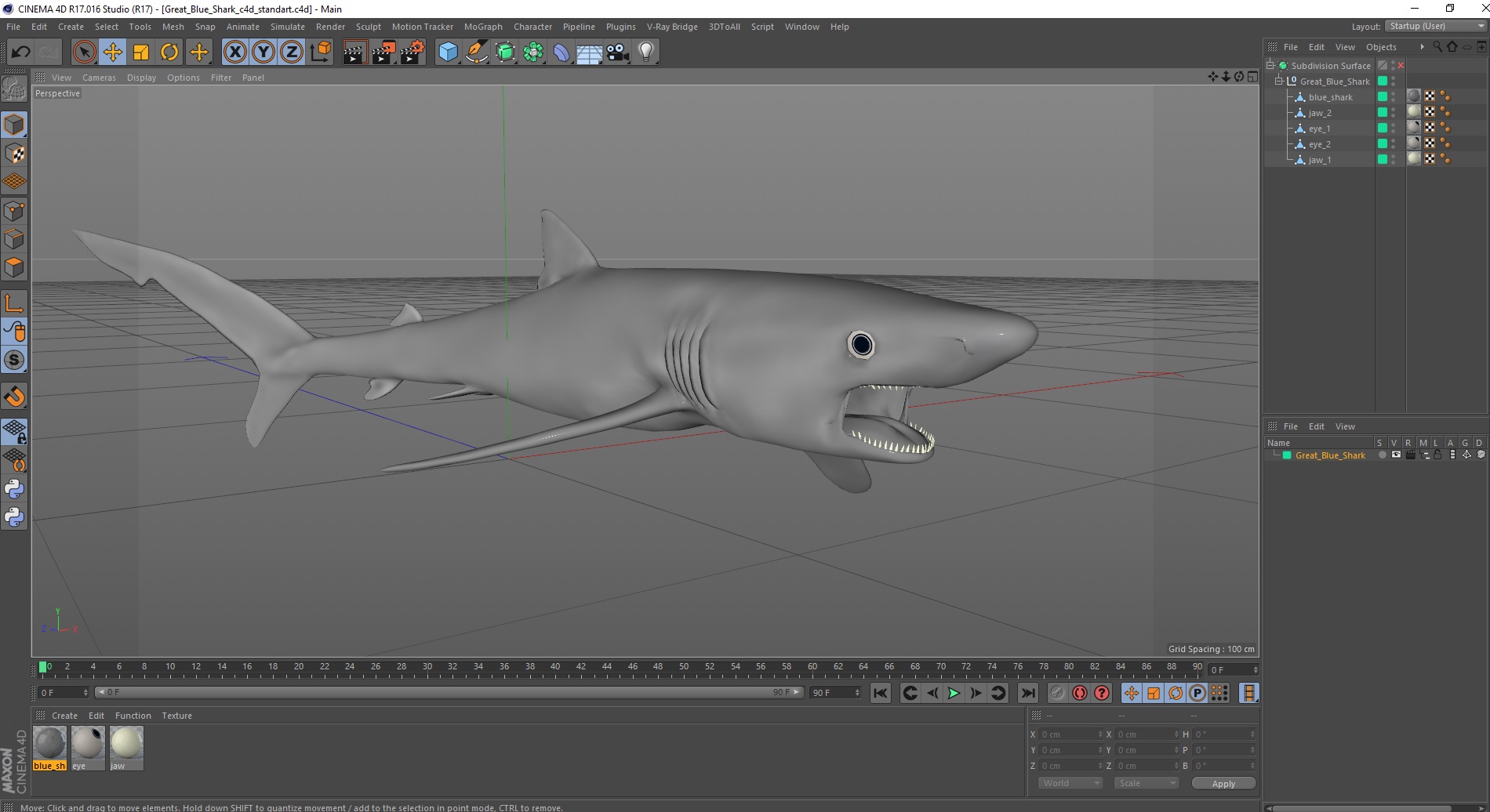Open the Array modeling objects icon
The image size is (1490, 812).
pyautogui.click(x=533, y=53)
